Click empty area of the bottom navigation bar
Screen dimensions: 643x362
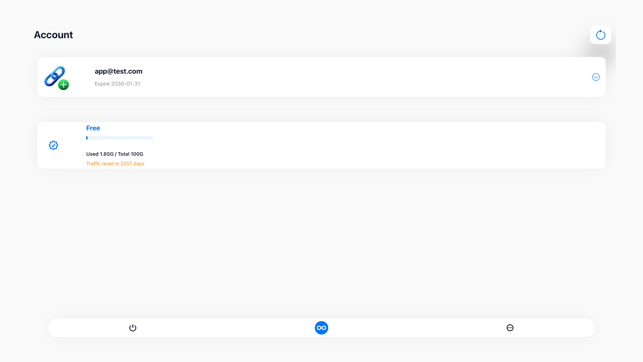pyautogui.click(x=227, y=328)
